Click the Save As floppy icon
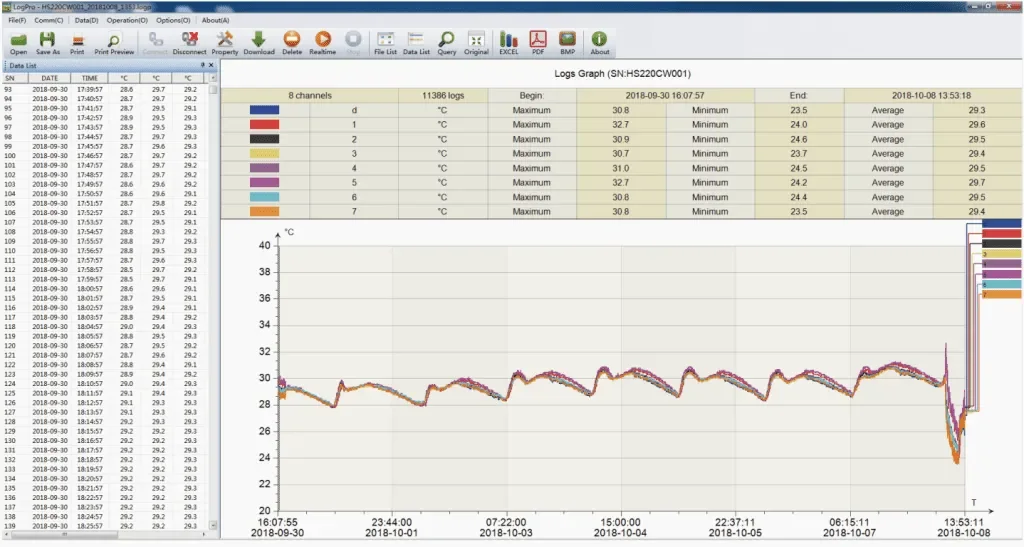The image size is (1024, 547). (x=47, y=40)
